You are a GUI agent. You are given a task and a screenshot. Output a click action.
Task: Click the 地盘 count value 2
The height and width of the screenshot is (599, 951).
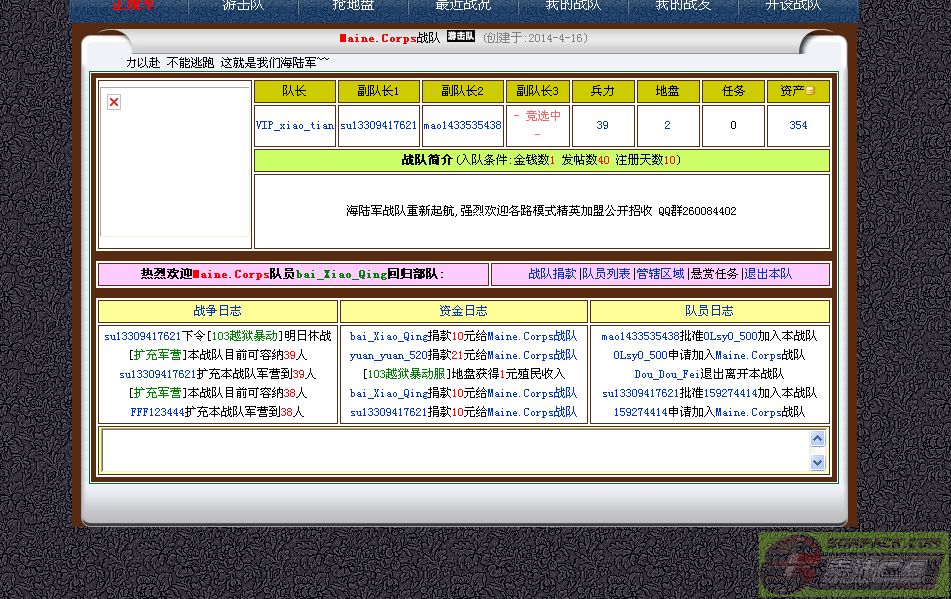(x=667, y=126)
